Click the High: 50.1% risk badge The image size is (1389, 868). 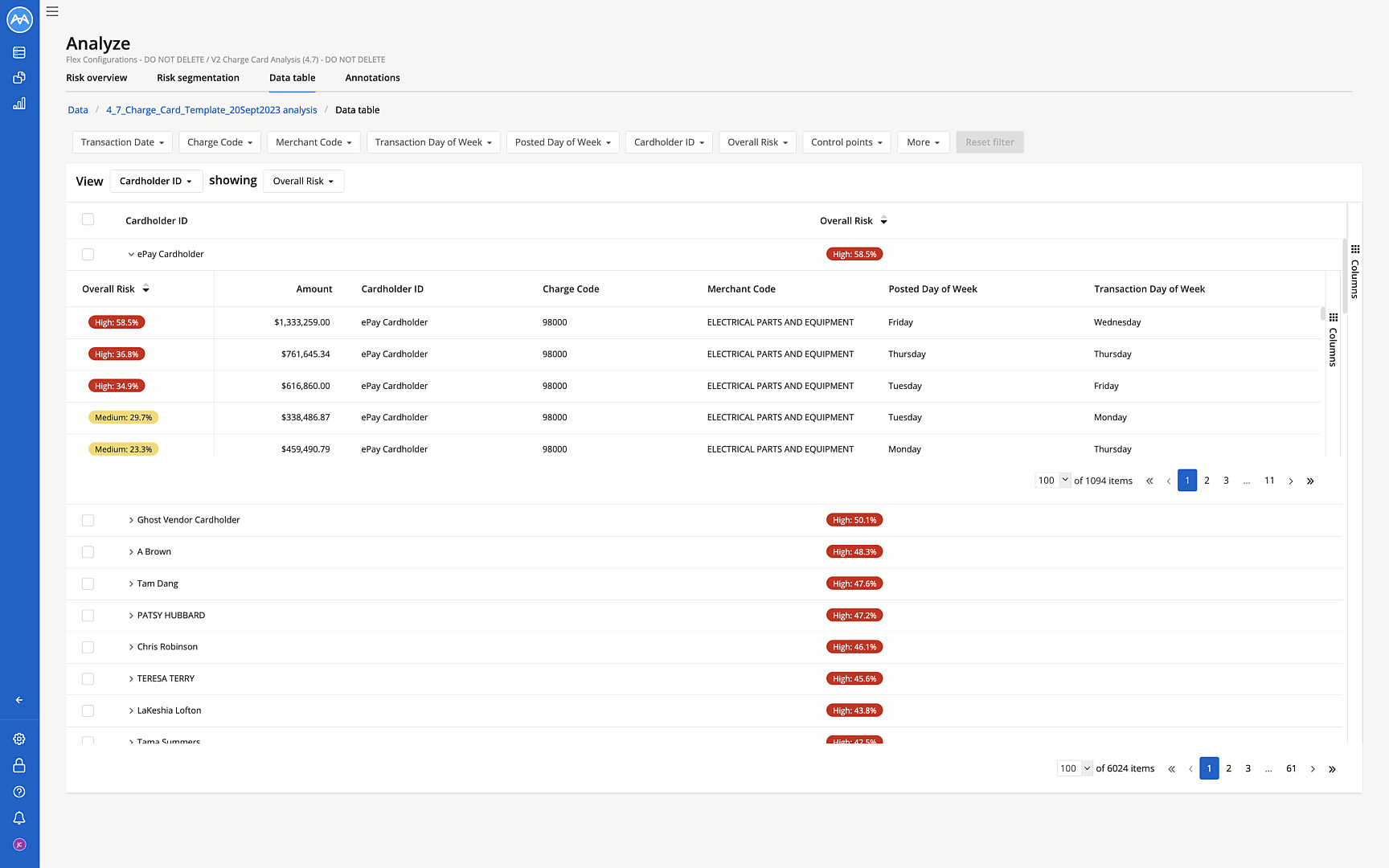(854, 520)
